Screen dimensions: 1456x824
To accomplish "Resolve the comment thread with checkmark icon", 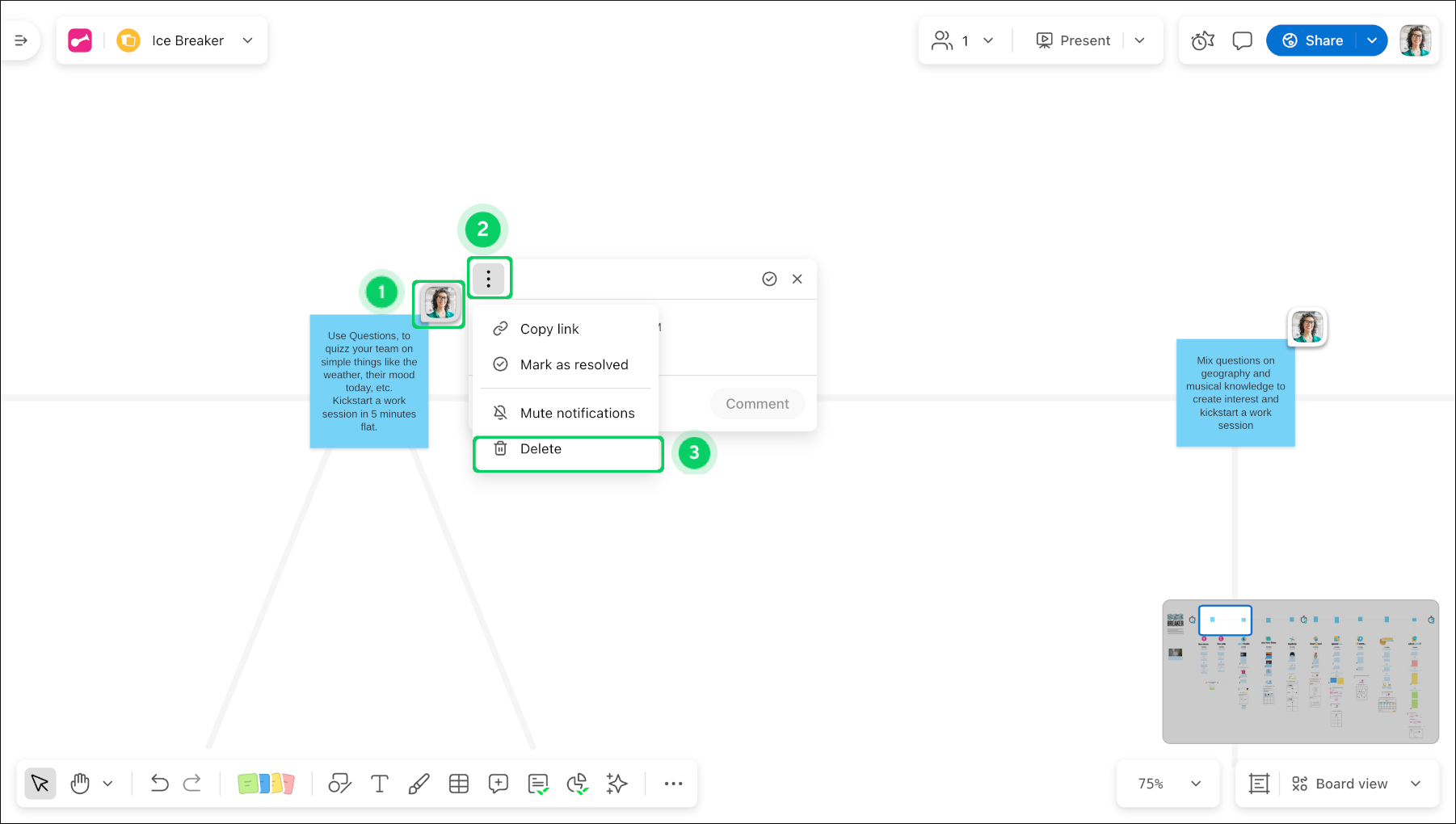I will point(769,279).
